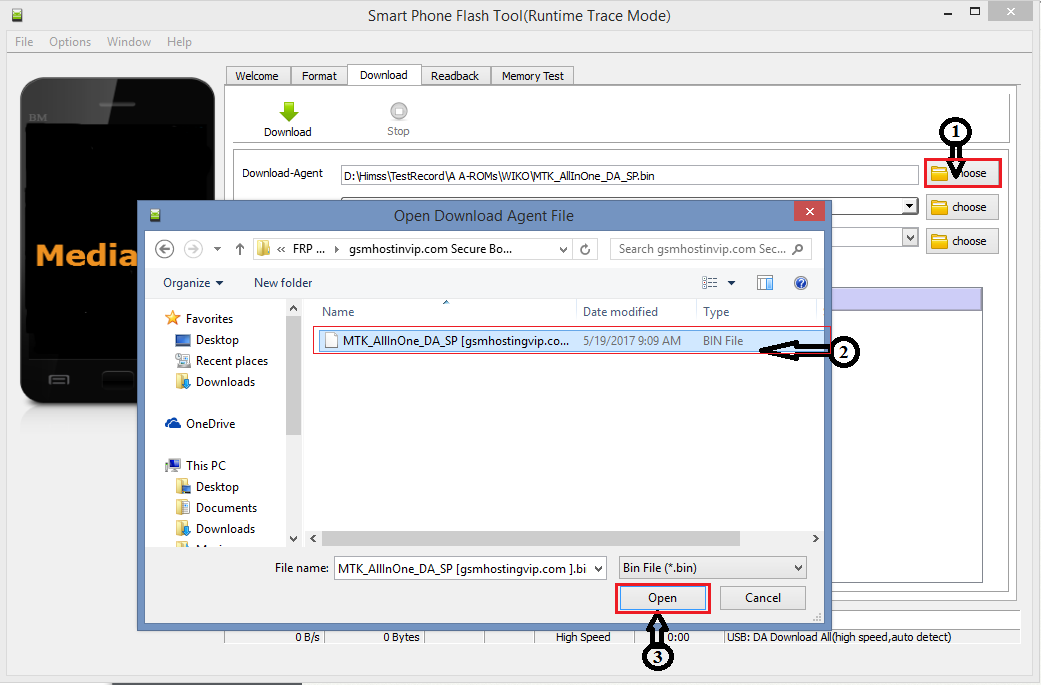1041x685 pixels.
Task: Click the green Download arrow icon
Action: [x=288, y=111]
